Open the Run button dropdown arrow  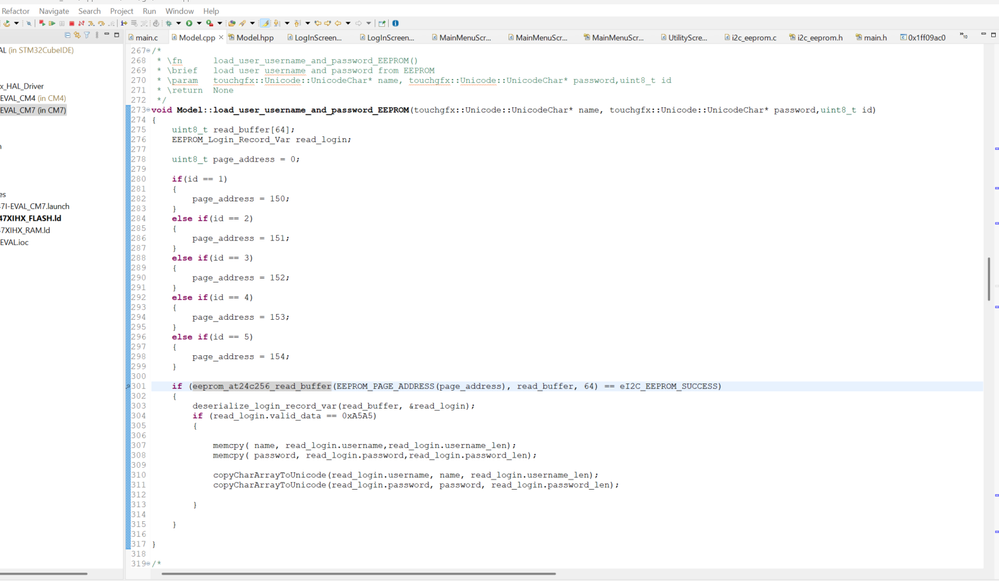coord(198,23)
